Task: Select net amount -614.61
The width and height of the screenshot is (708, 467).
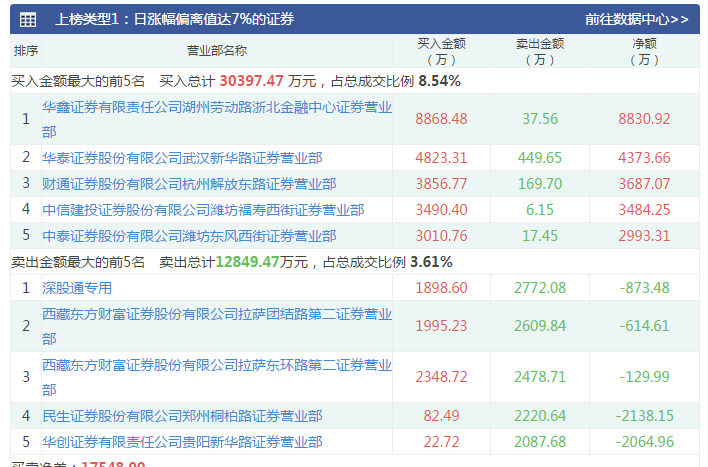Action: [644, 326]
